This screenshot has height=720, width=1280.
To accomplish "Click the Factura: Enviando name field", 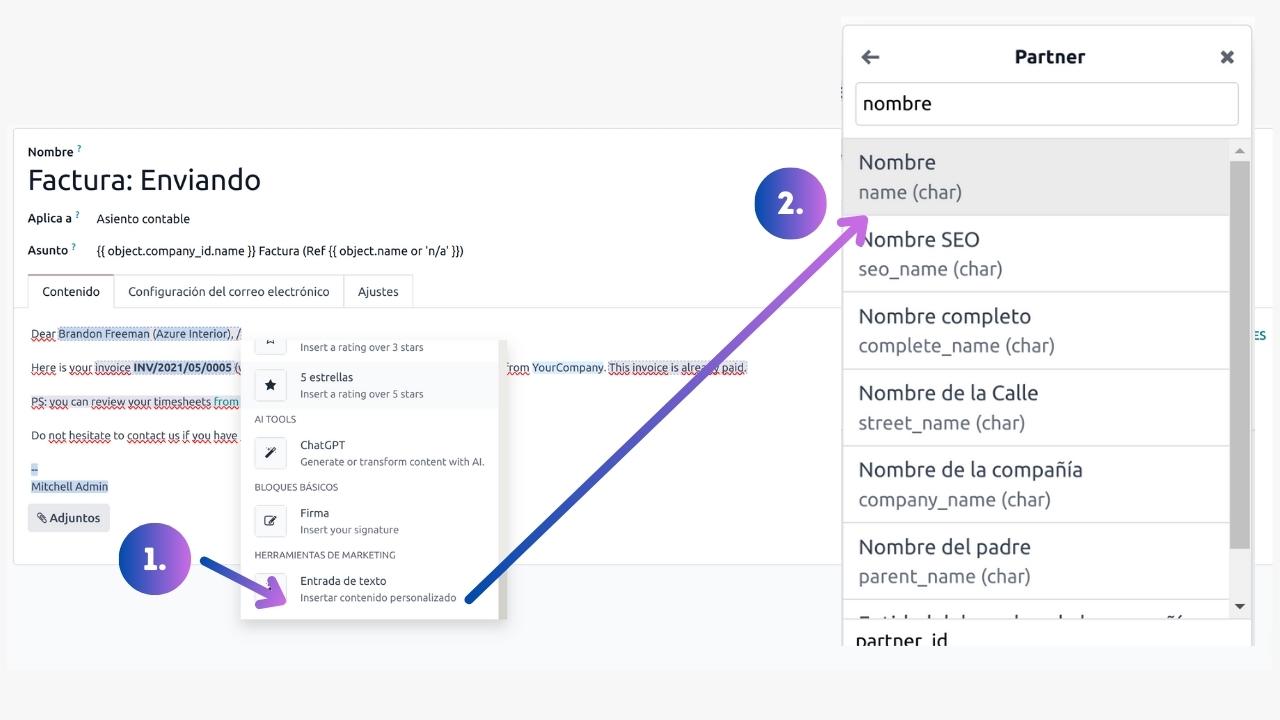I will tap(144, 180).
